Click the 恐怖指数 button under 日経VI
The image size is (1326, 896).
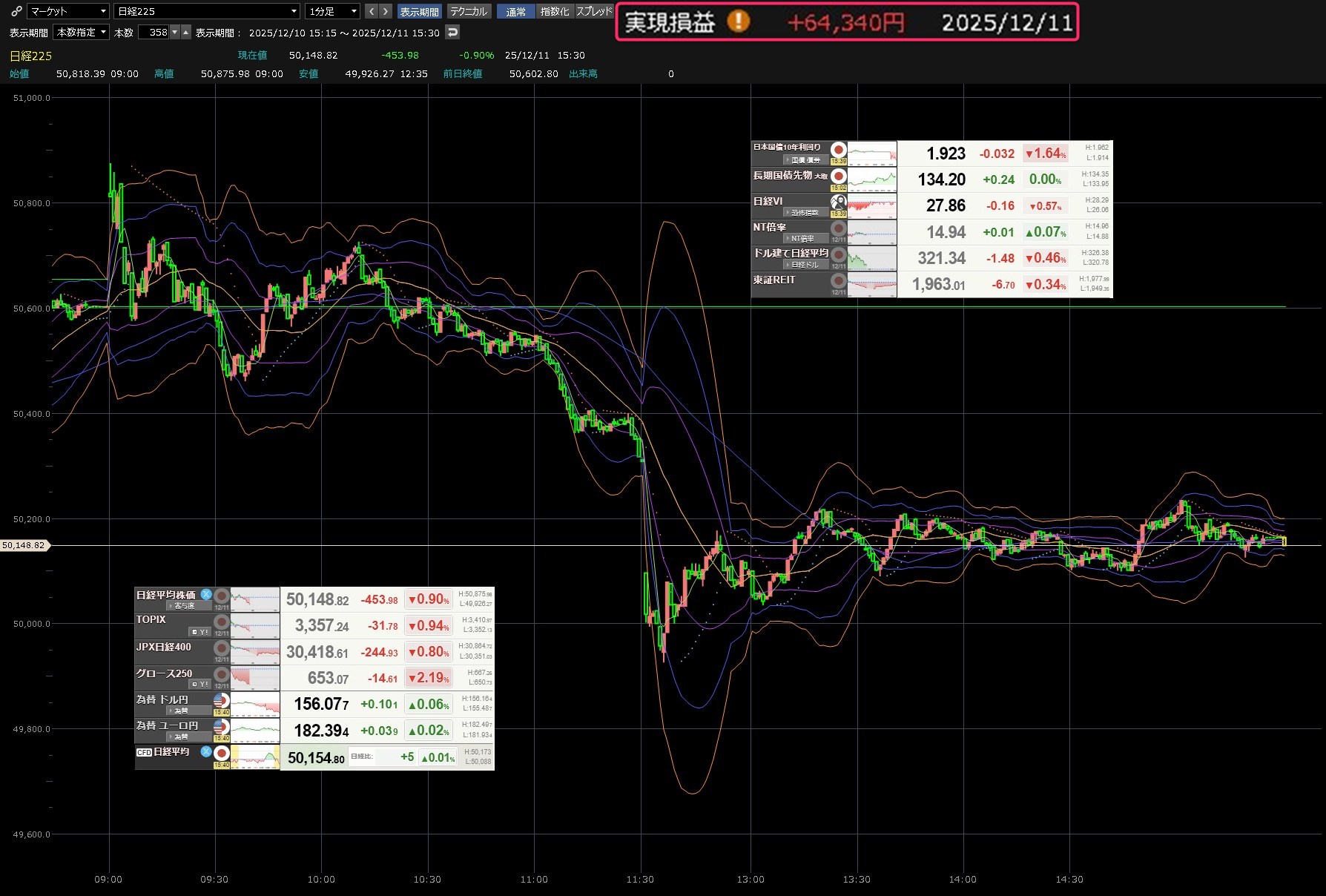click(x=804, y=213)
